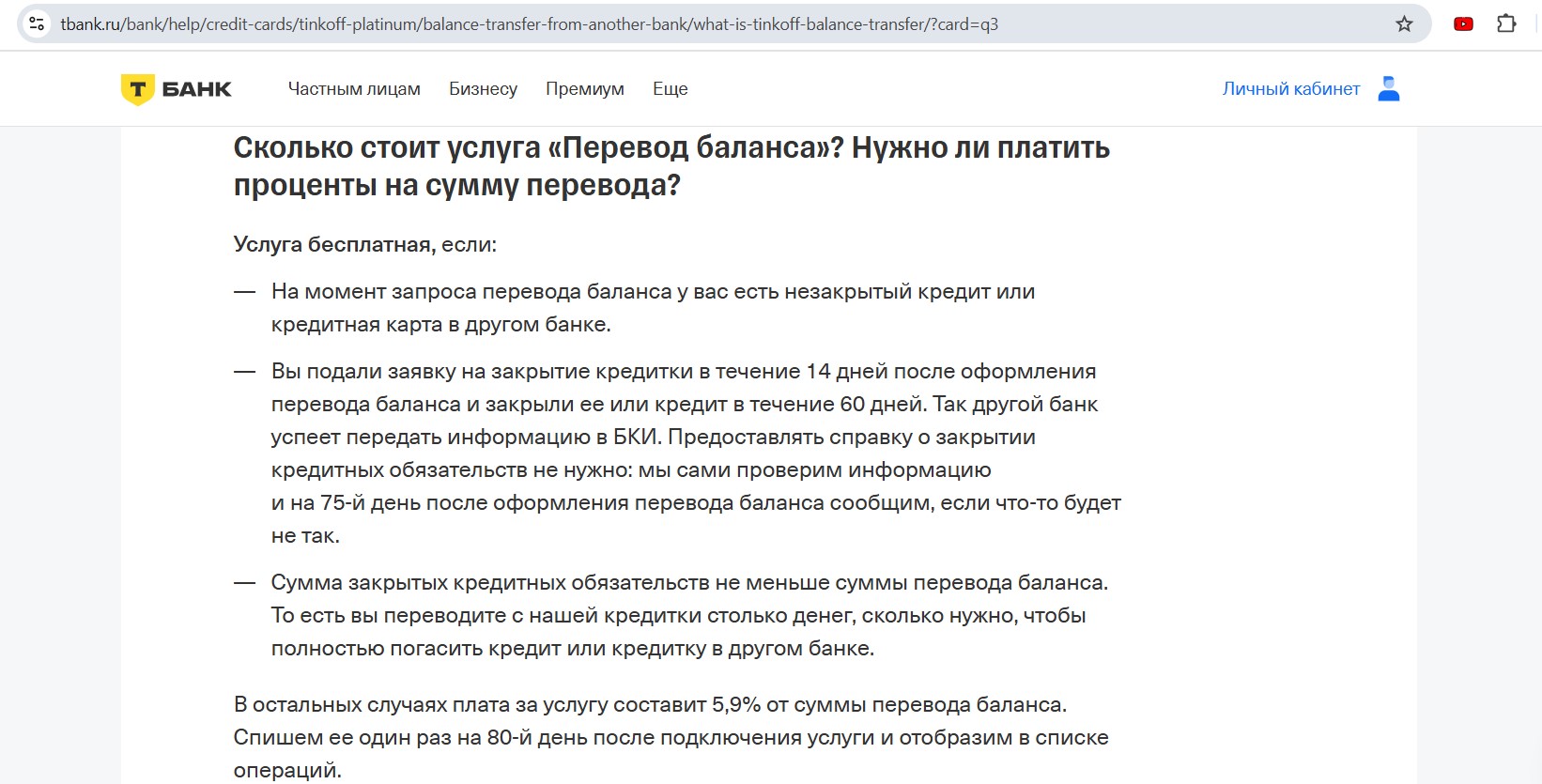Click the text 'Услуга бесплатная, если:'
The width and height of the screenshot is (1542, 784).
(364, 244)
